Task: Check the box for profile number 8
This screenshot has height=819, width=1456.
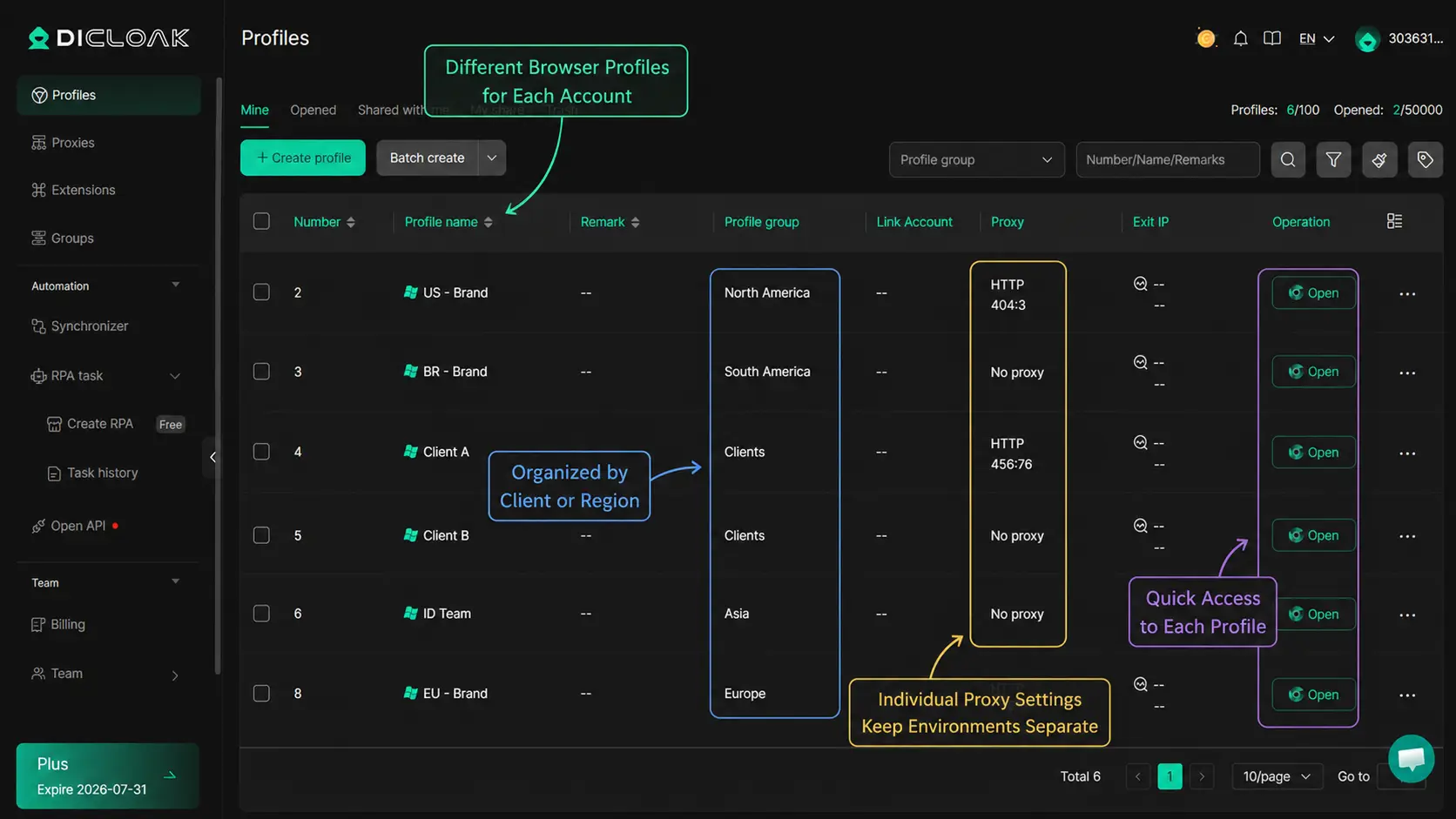Action: [261, 693]
